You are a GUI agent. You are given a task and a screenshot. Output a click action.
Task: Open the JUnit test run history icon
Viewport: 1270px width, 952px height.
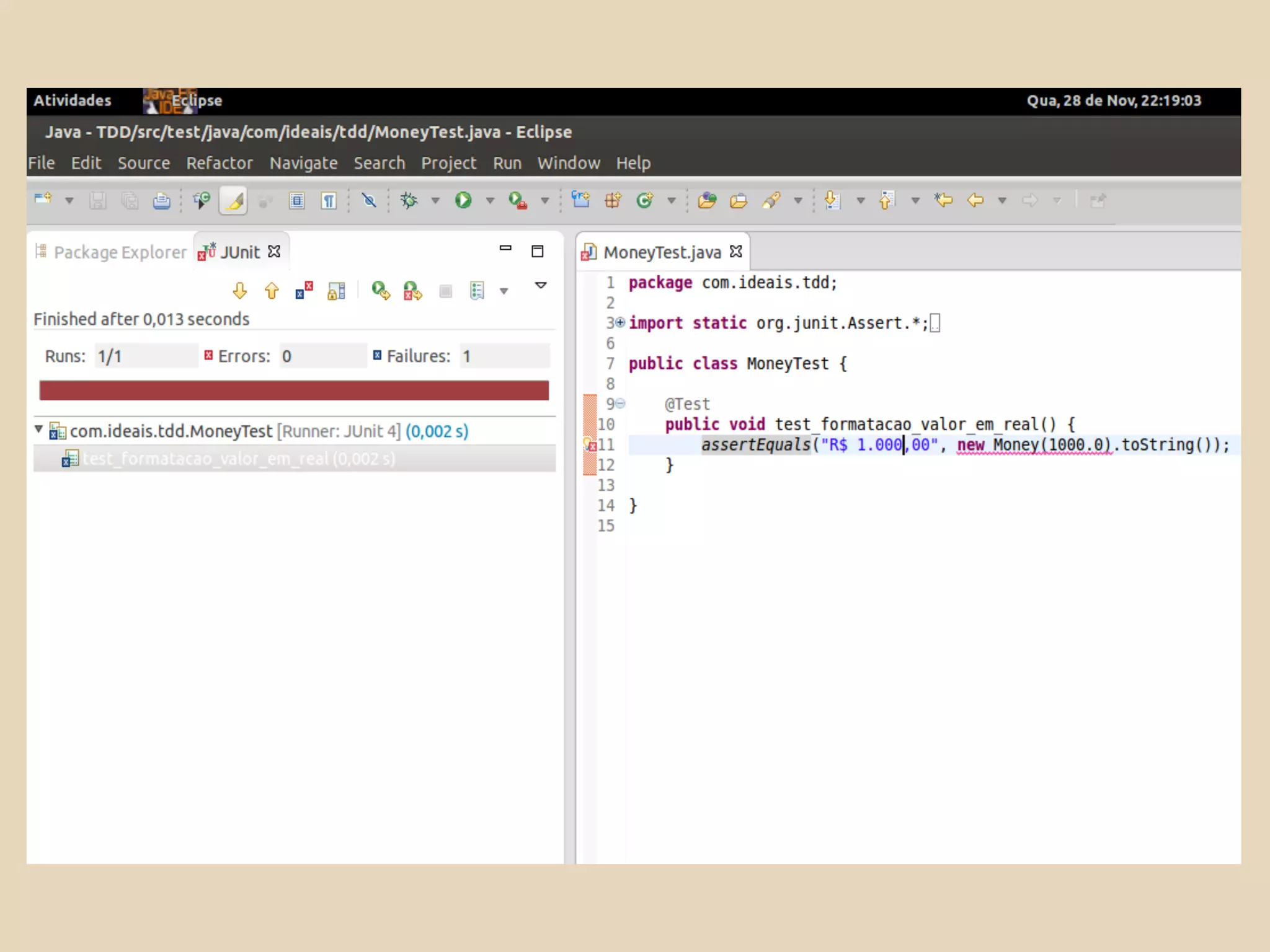pos(477,291)
